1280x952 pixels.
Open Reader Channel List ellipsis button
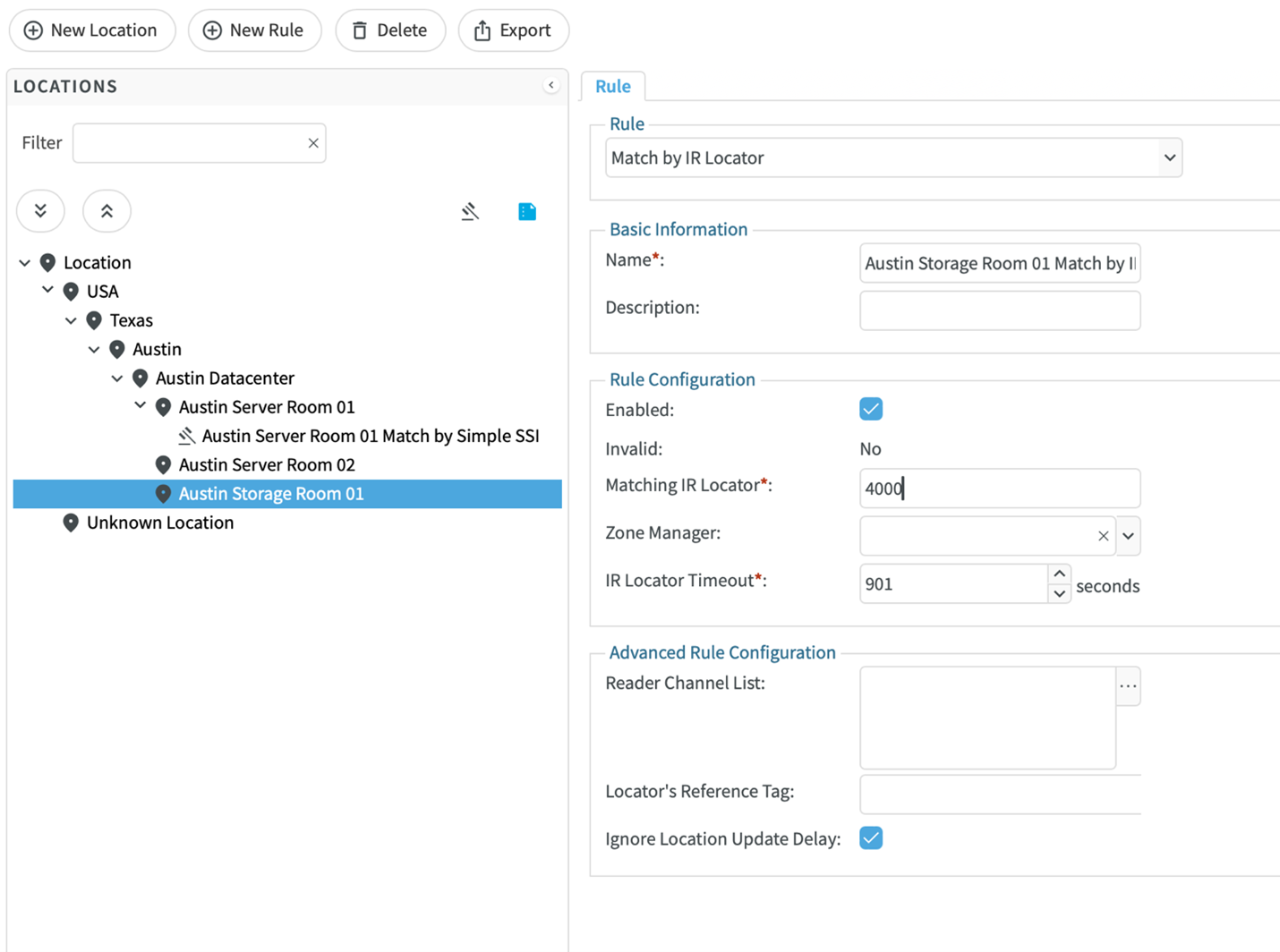[x=1128, y=686]
